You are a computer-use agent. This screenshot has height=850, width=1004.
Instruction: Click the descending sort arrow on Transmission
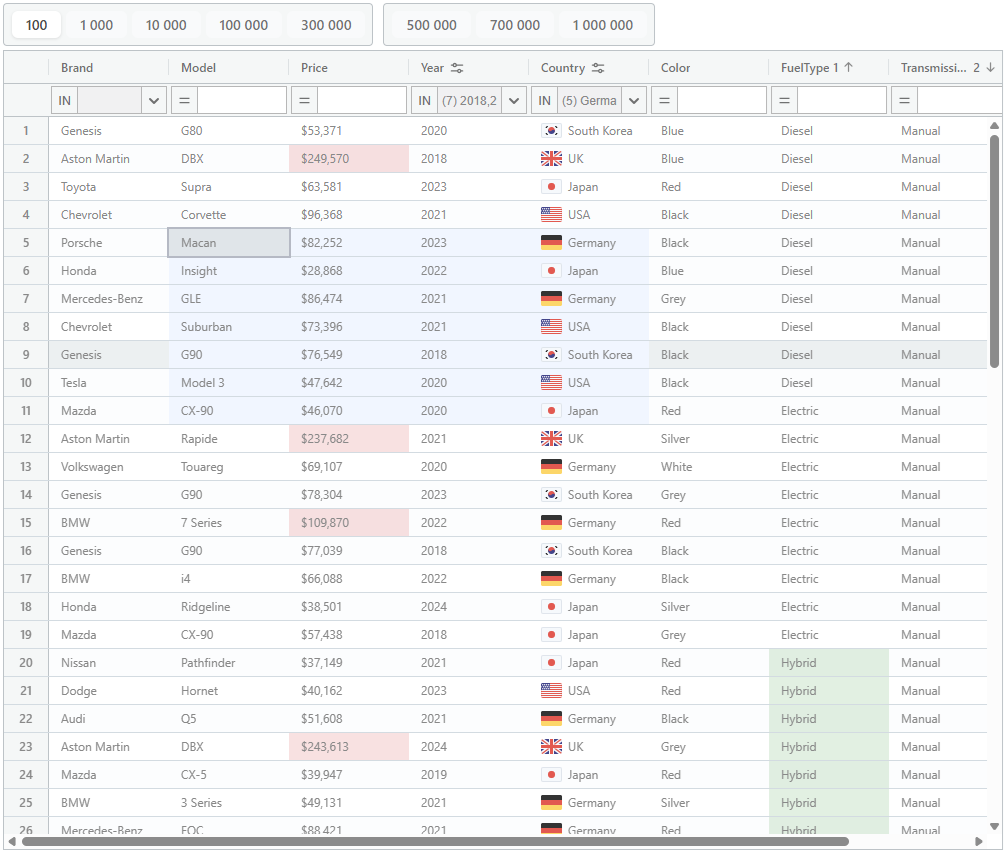(x=990, y=67)
